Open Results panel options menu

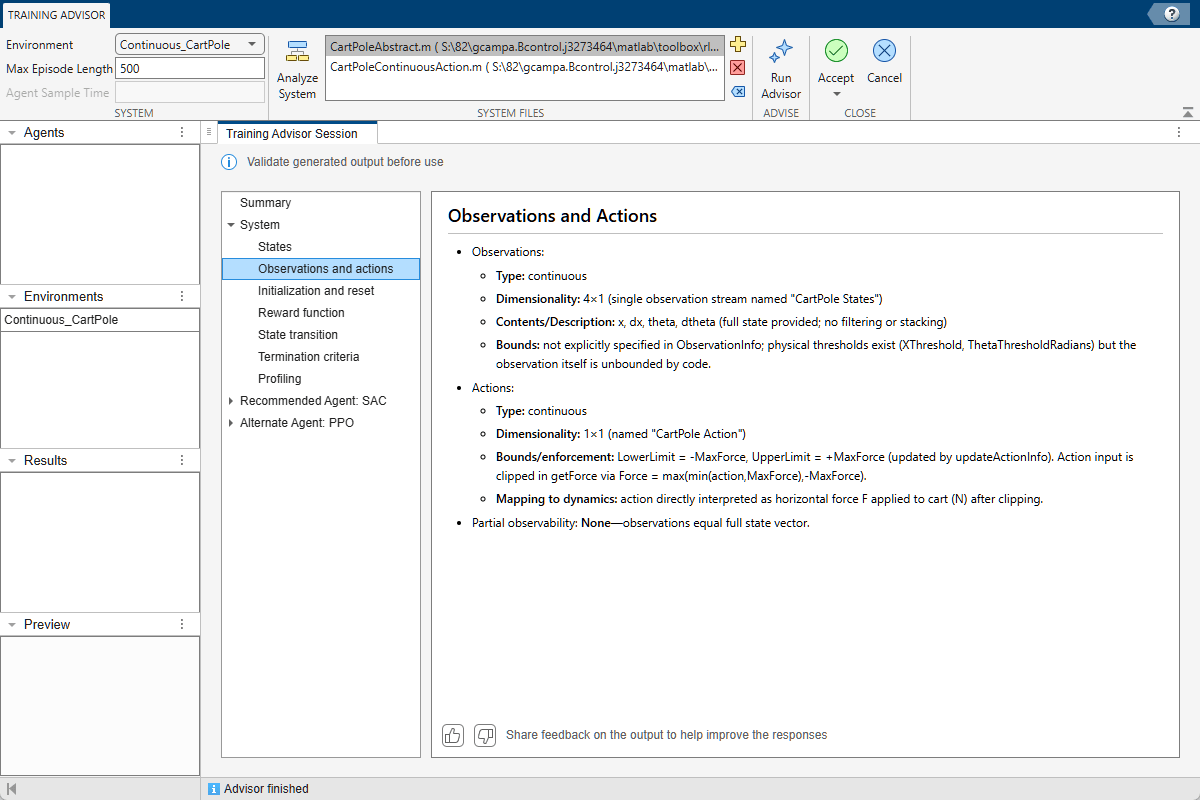pyautogui.click(x=182, y=460)
